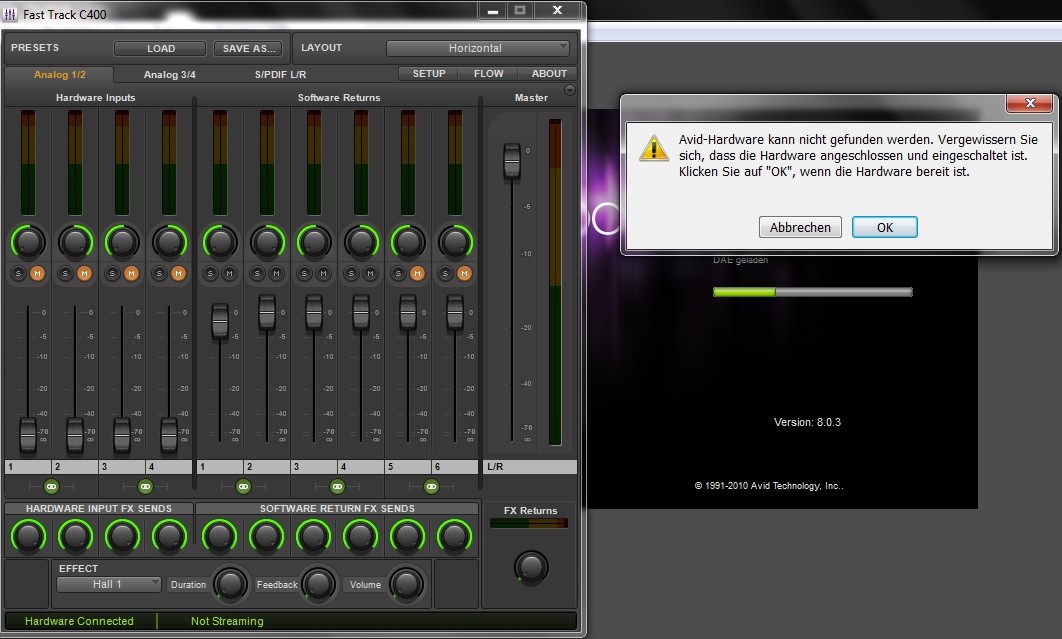Click the Master L/R fader handle
This screenshot has height=639, width=1062.
click(x=511, y=161)
